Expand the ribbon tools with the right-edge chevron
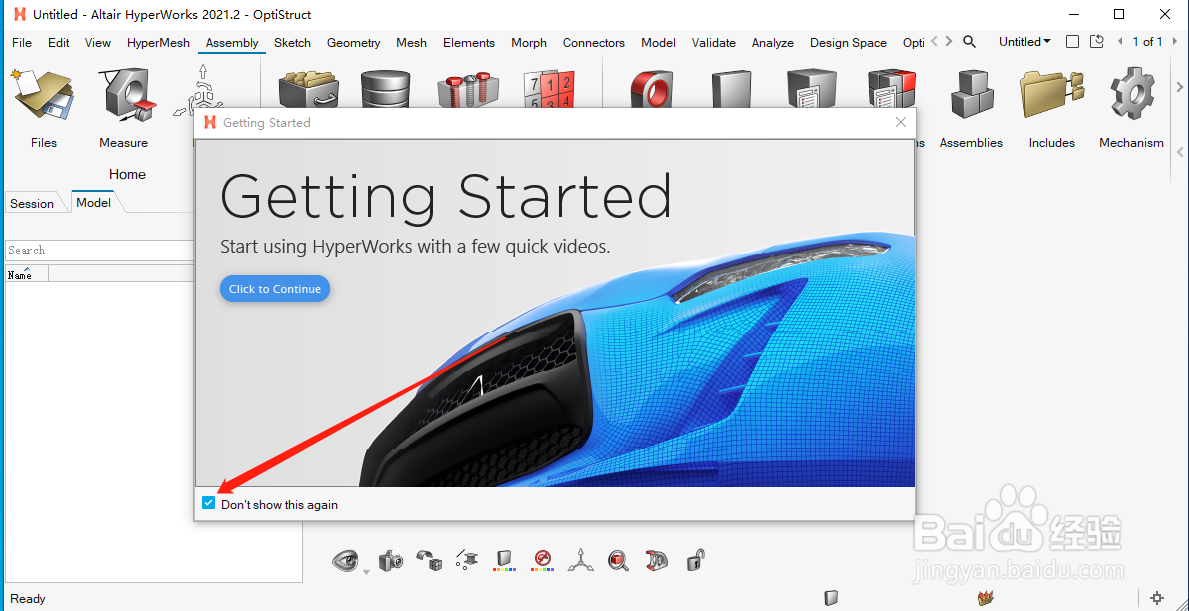1189x611 pixels. tap(1180, 86)
